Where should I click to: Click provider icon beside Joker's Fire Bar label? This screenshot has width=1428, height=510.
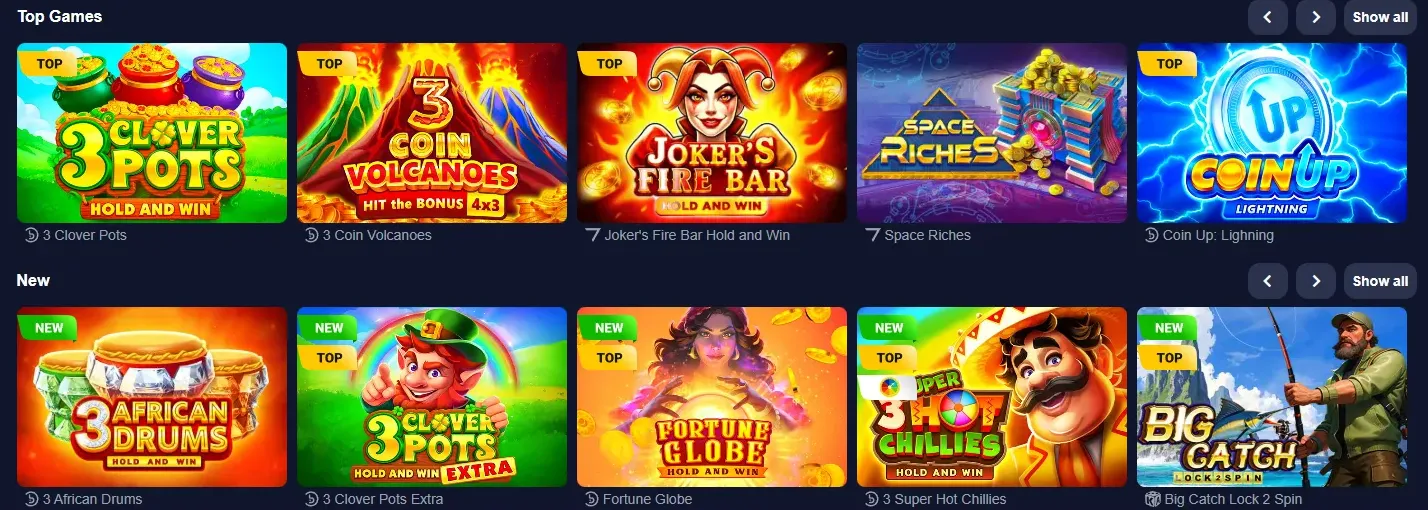[x=591, y=235]
